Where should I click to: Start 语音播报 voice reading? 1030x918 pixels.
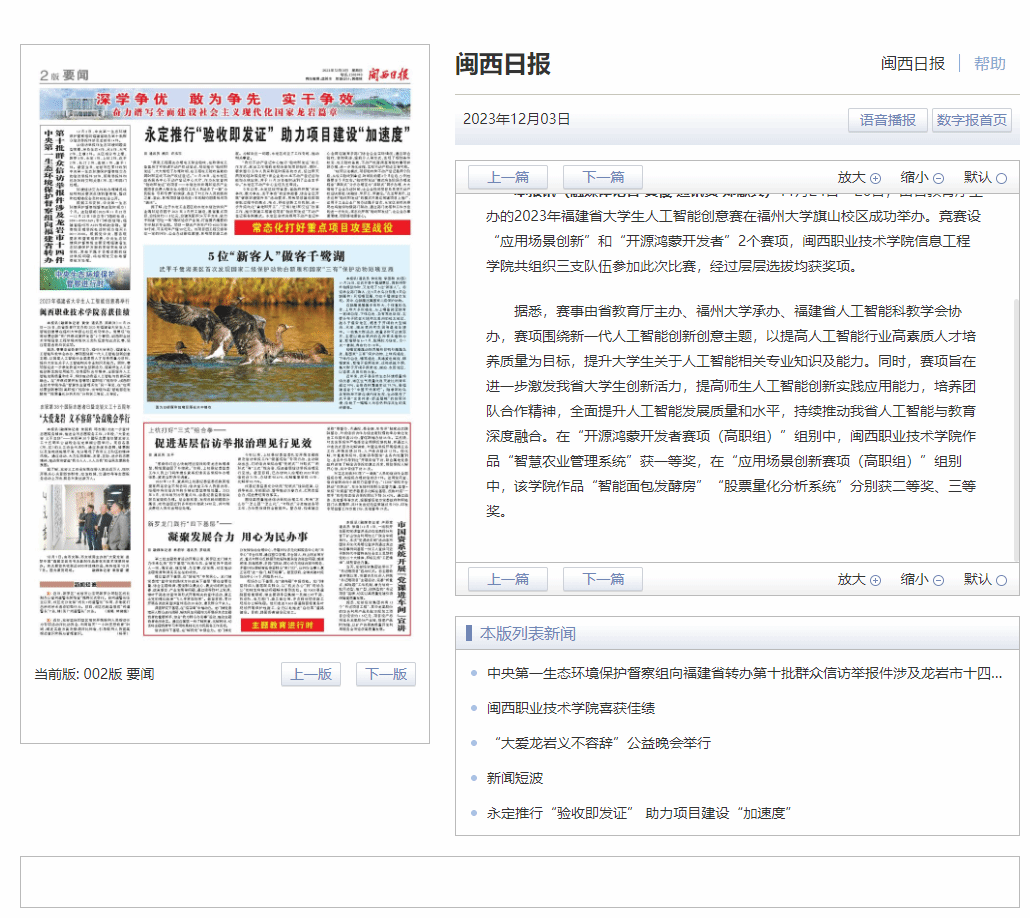click(x=887, y=120)
